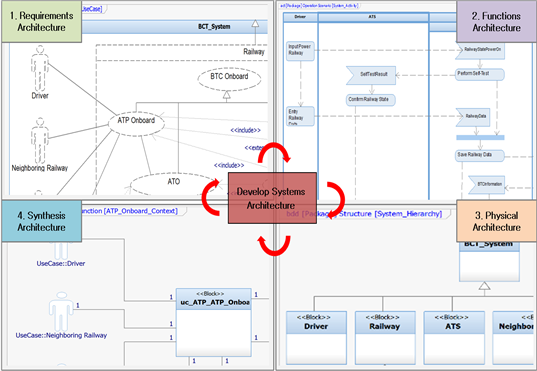The width and height of the screenshot is (537, 371).
Task: Click the UseCase::Driver label
Action: click(61, 263)
